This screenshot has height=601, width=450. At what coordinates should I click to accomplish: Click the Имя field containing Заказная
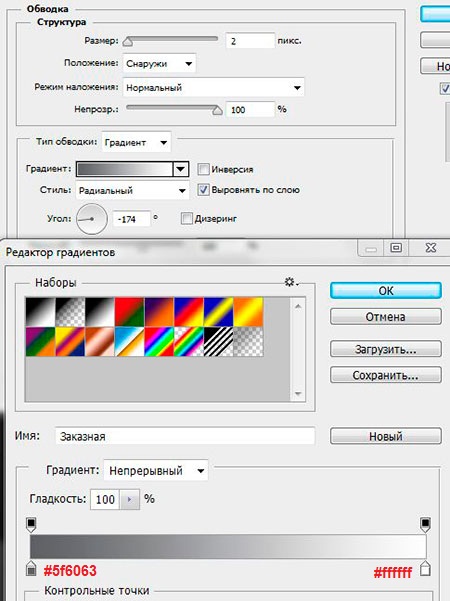tap(185, 436)
